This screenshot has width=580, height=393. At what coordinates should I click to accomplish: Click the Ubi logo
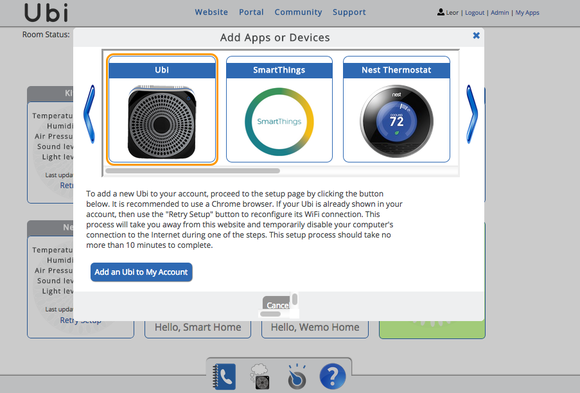(x=46, y=13)
